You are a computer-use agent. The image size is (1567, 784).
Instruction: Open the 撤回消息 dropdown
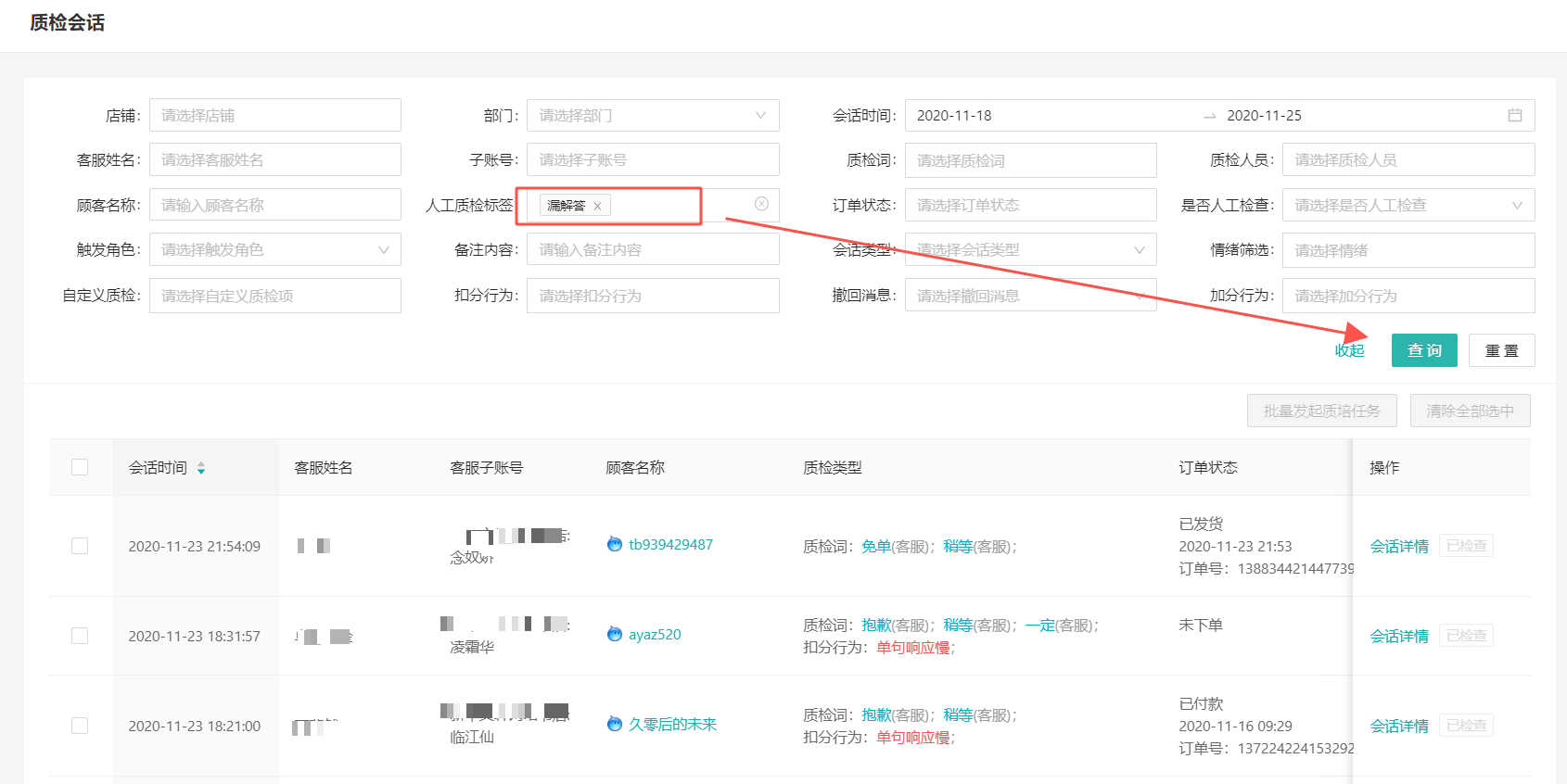coord(1031,296)
